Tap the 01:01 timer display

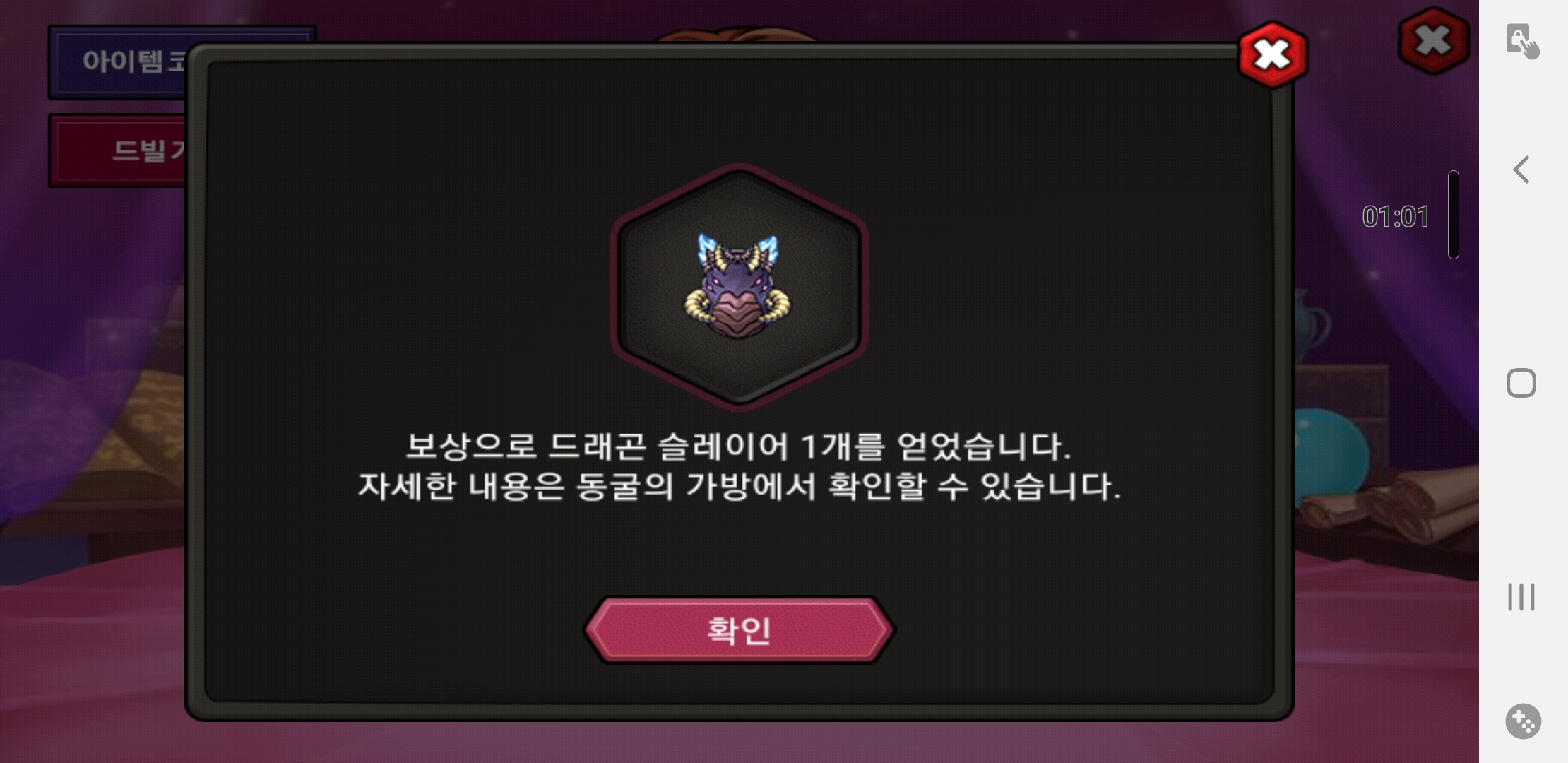coord(1396,217)
